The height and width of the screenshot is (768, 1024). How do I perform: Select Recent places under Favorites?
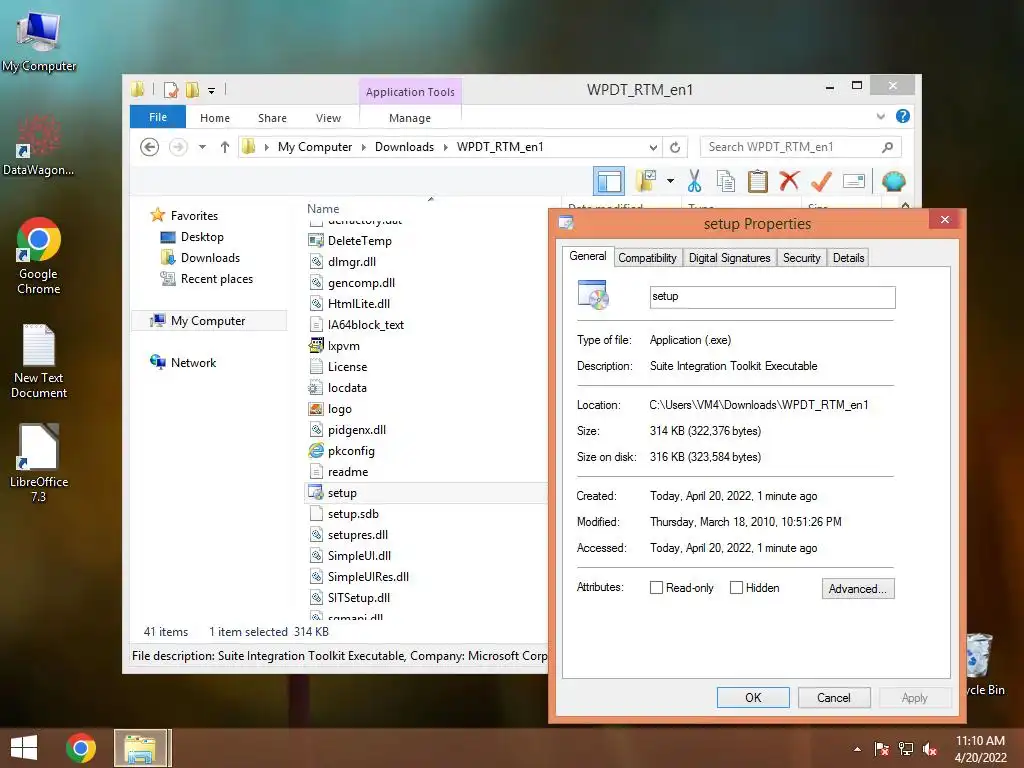click(216, 279)
